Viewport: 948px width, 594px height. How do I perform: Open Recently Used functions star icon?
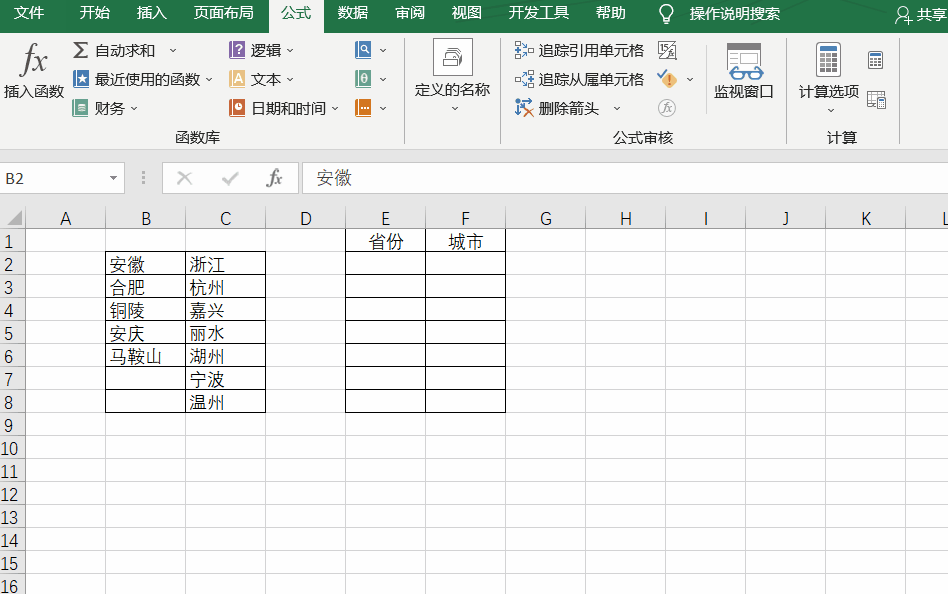point(80,79)
